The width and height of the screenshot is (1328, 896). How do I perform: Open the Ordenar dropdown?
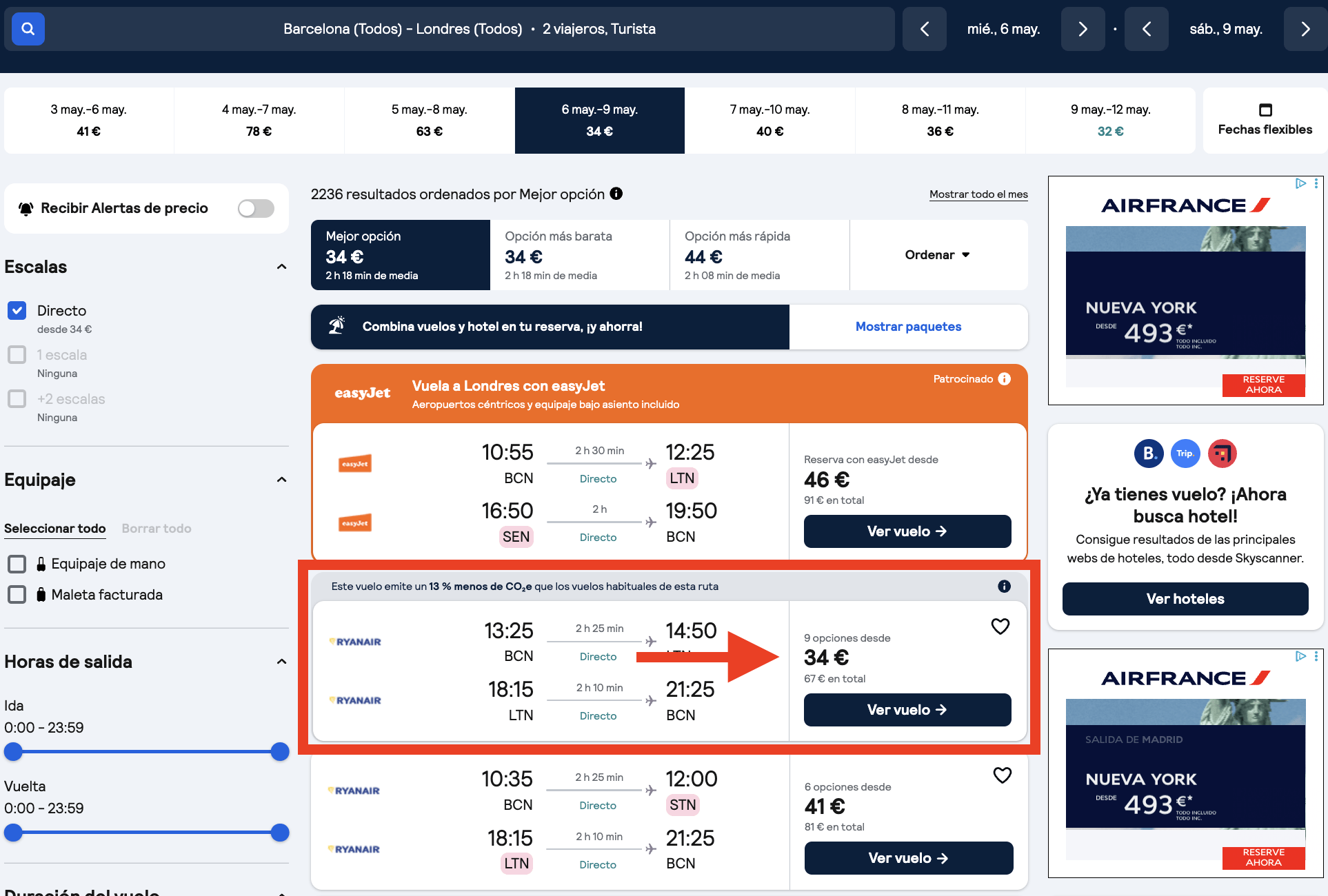pos(937,255)
